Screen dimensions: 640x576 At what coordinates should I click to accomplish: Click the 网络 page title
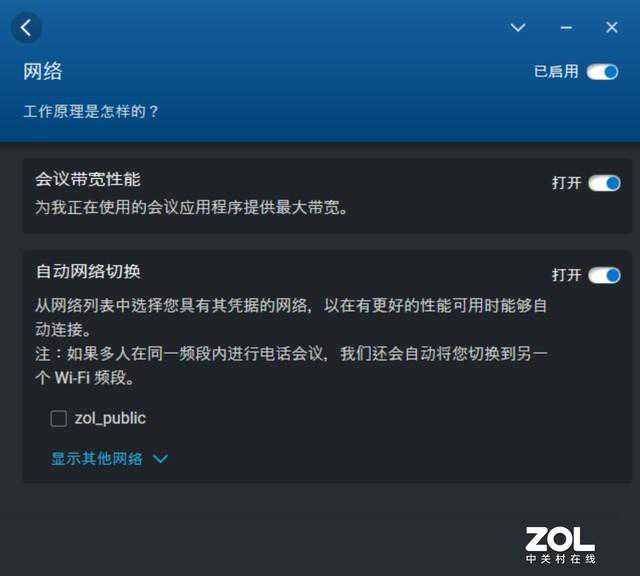(43, 72)
